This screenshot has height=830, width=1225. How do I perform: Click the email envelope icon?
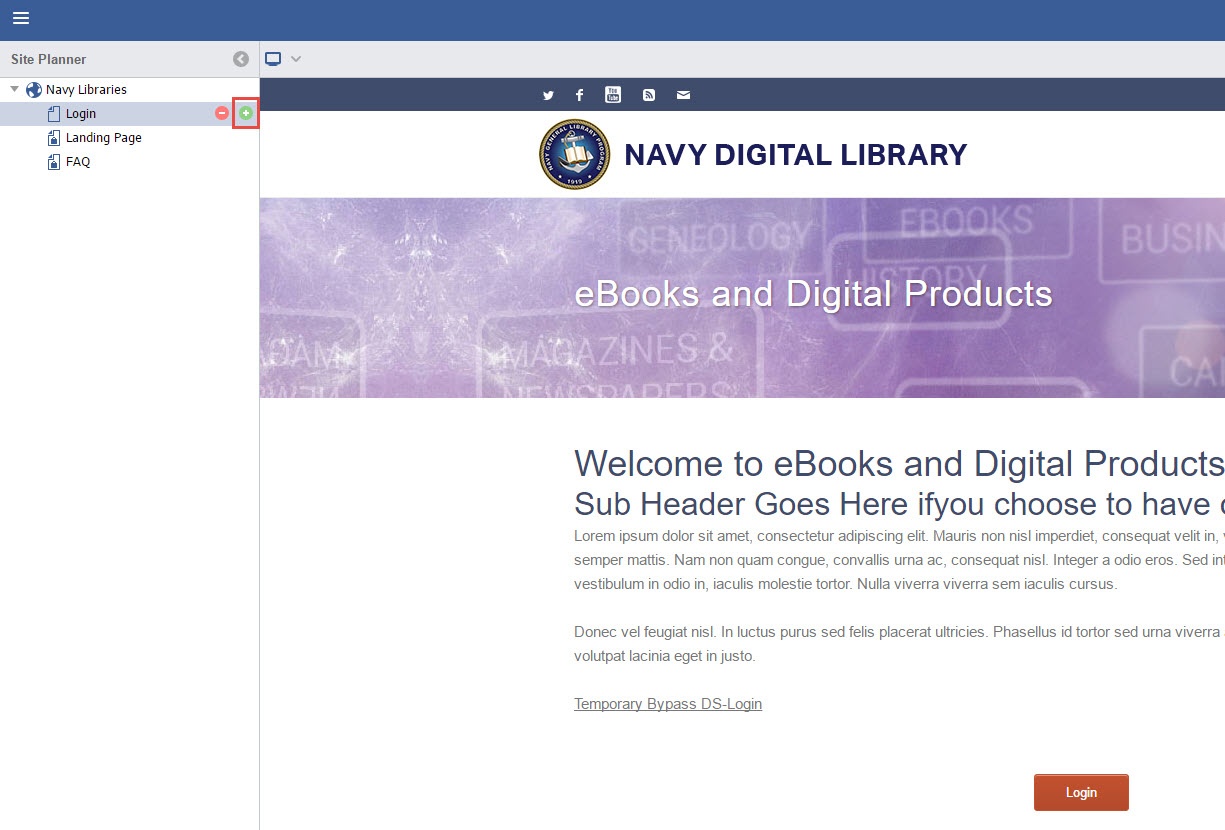point(683,95)
